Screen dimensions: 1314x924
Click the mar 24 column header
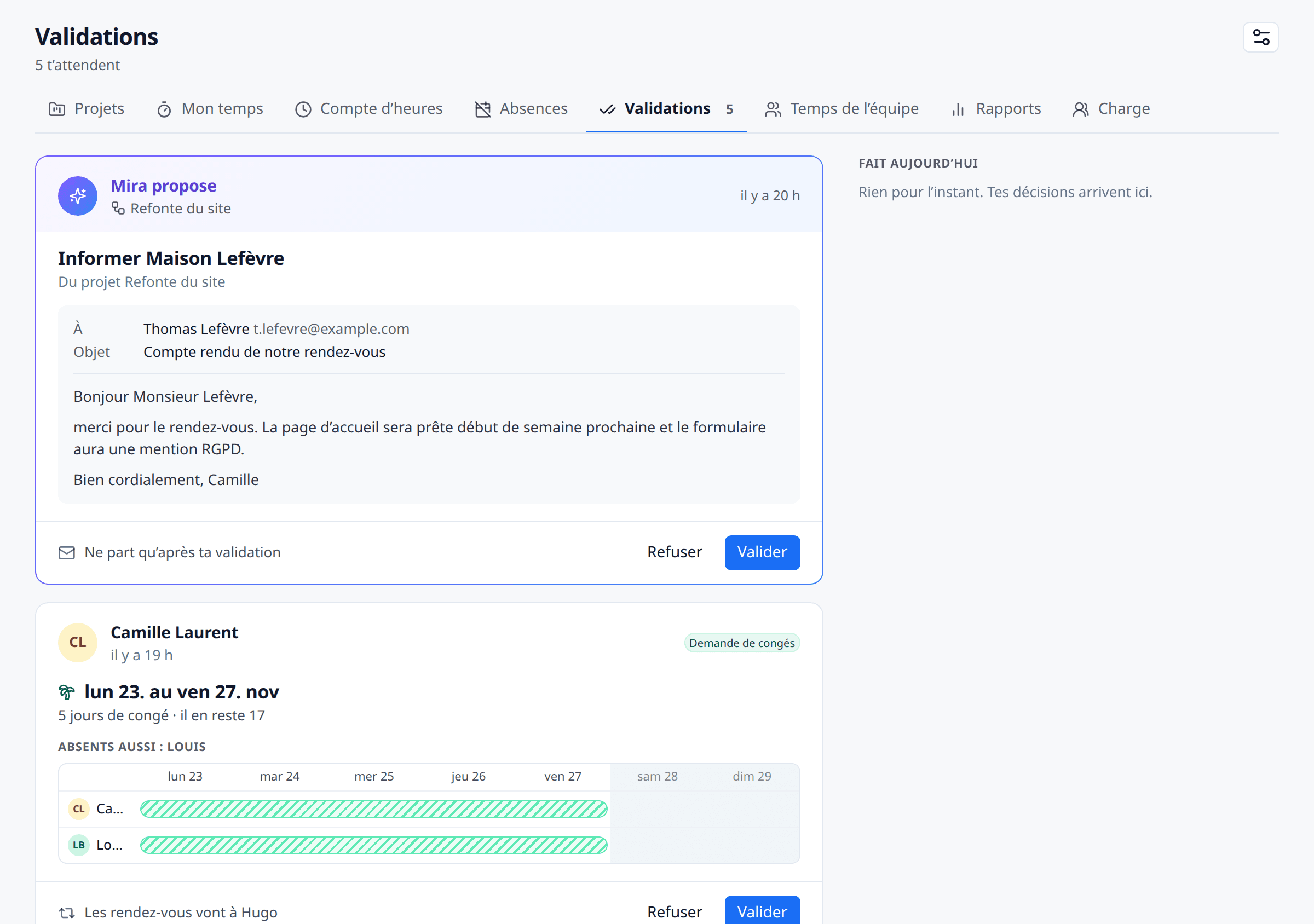(x=279, y=776)
